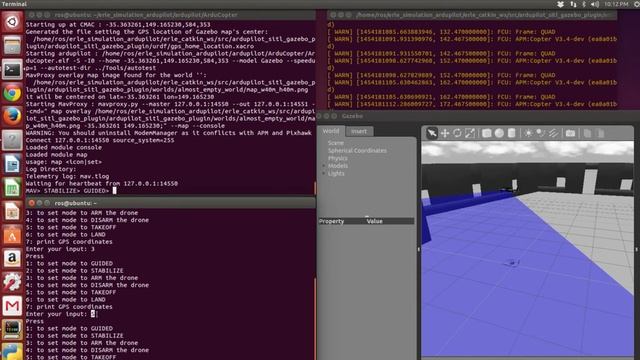Open System Settings wrench-gear icon
The image size is (640, 360).
[x=12, y=282]
